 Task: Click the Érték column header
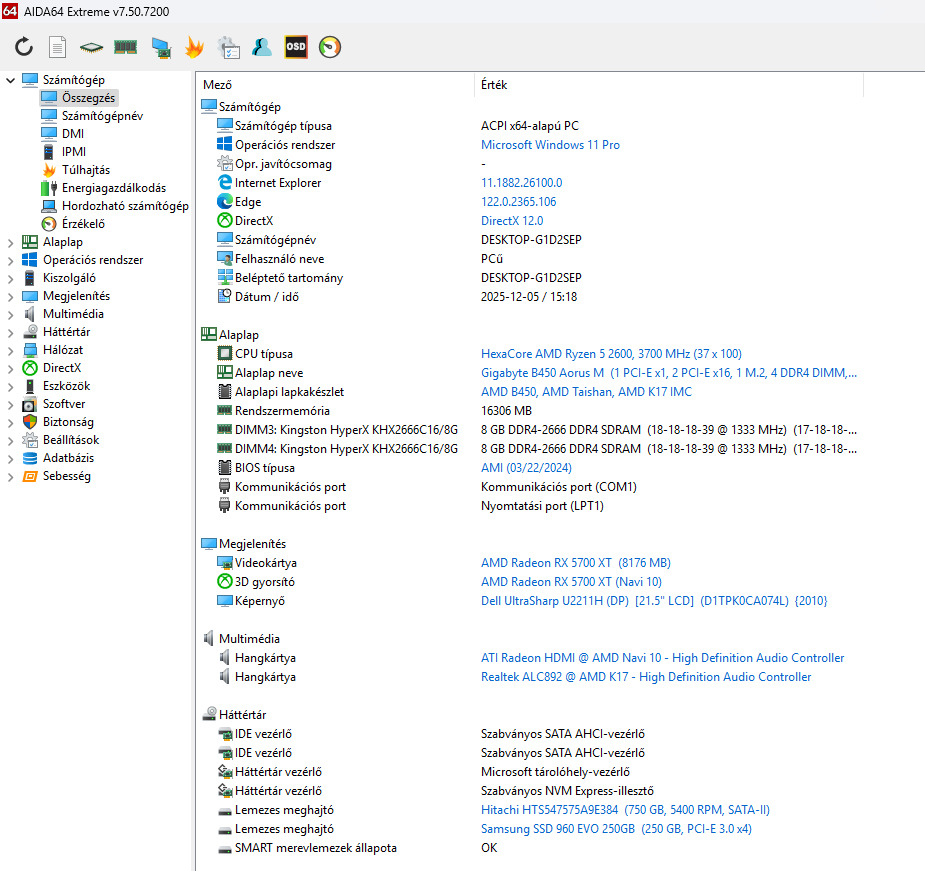tap(669, 84)
